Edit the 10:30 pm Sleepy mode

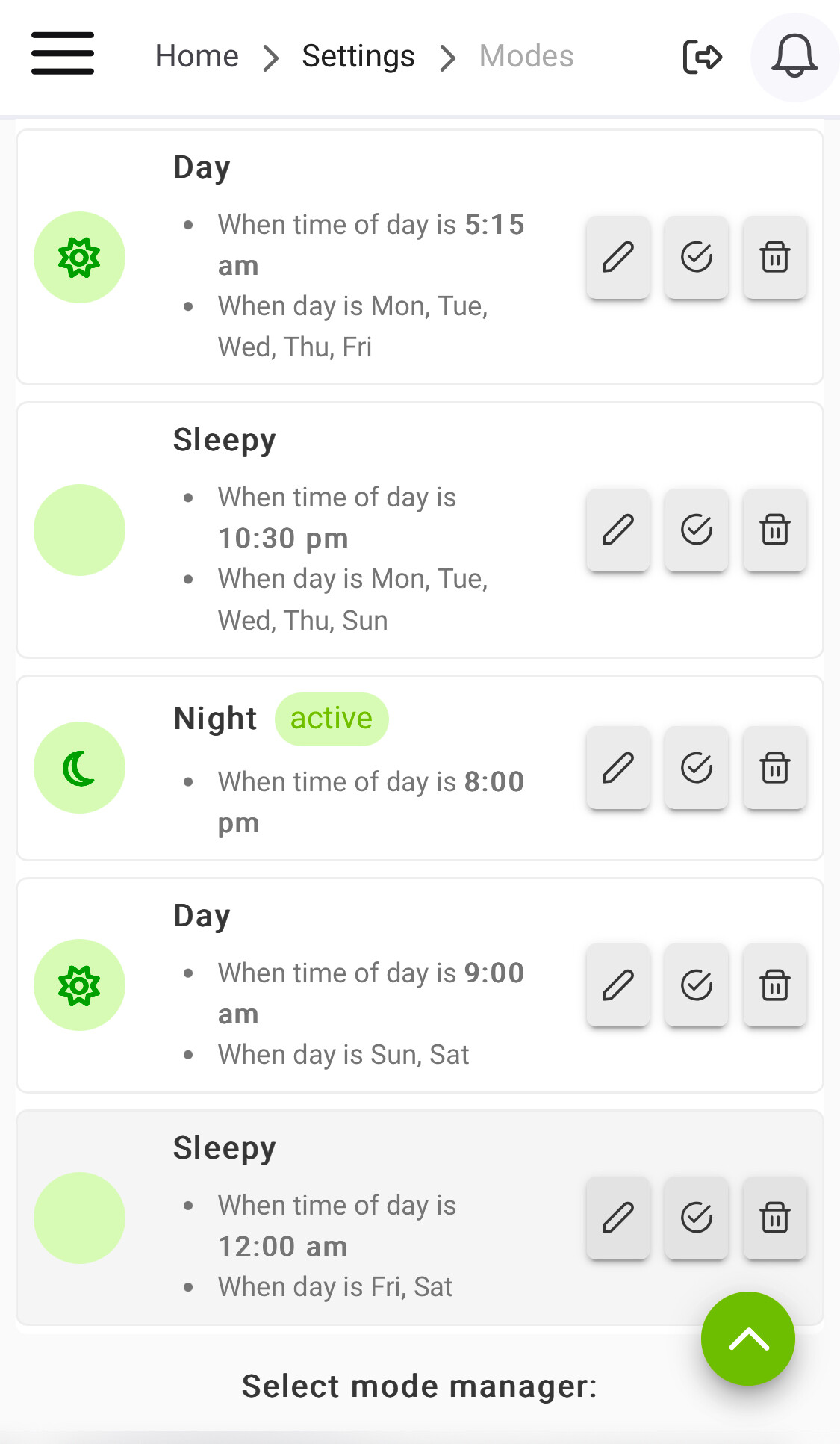(x=618, y=530)
